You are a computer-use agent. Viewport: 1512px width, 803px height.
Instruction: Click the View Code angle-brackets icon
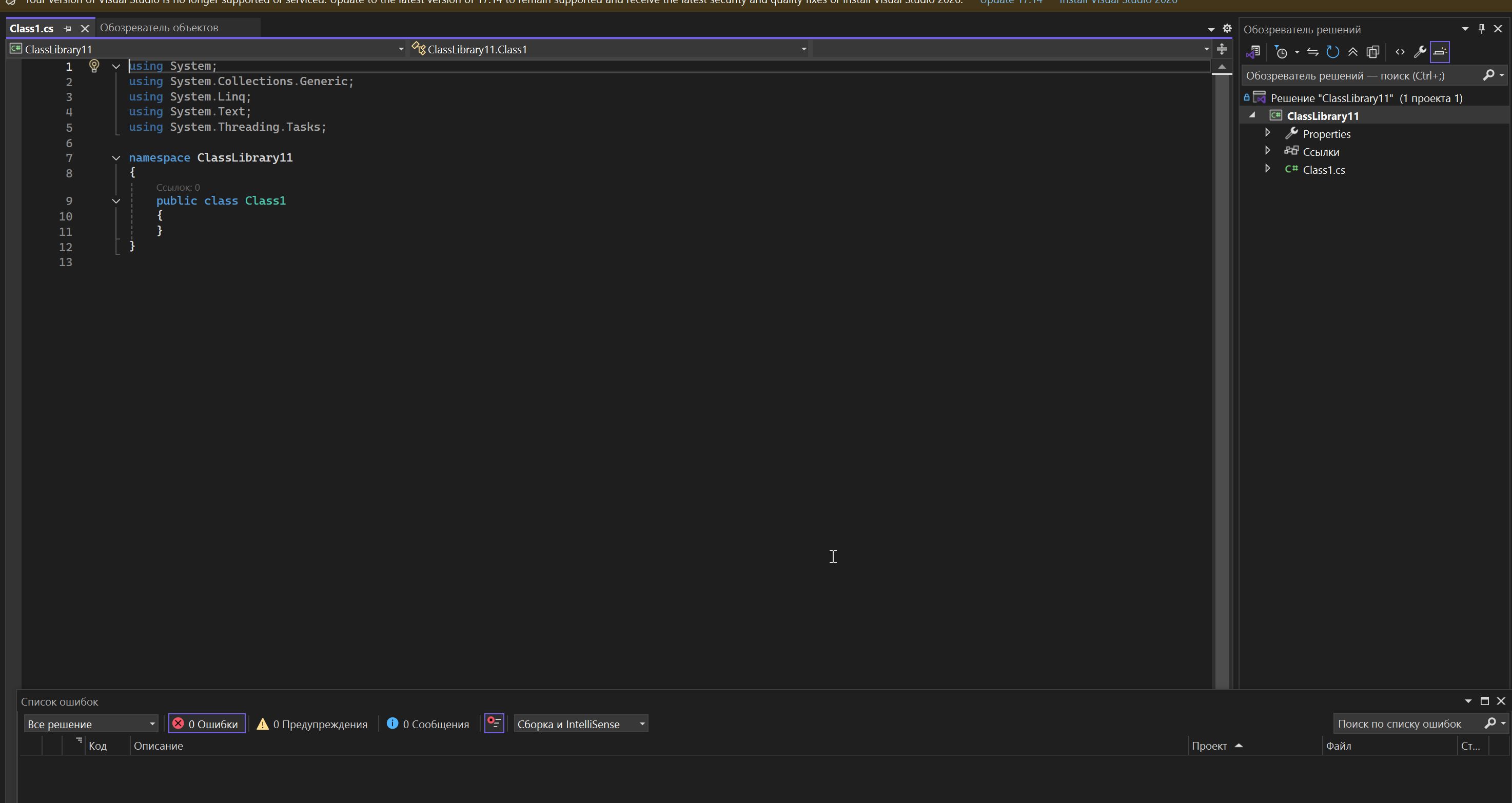[x=1400, y=52]
